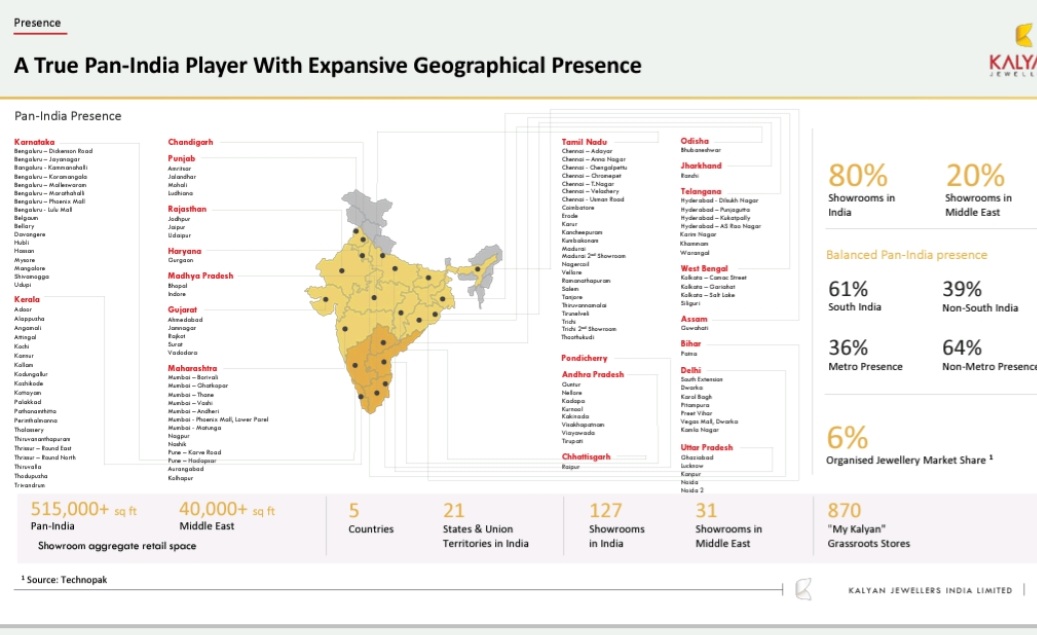Select the 'Odisha' state heading
1037x635 pixels.
[694, 141]
